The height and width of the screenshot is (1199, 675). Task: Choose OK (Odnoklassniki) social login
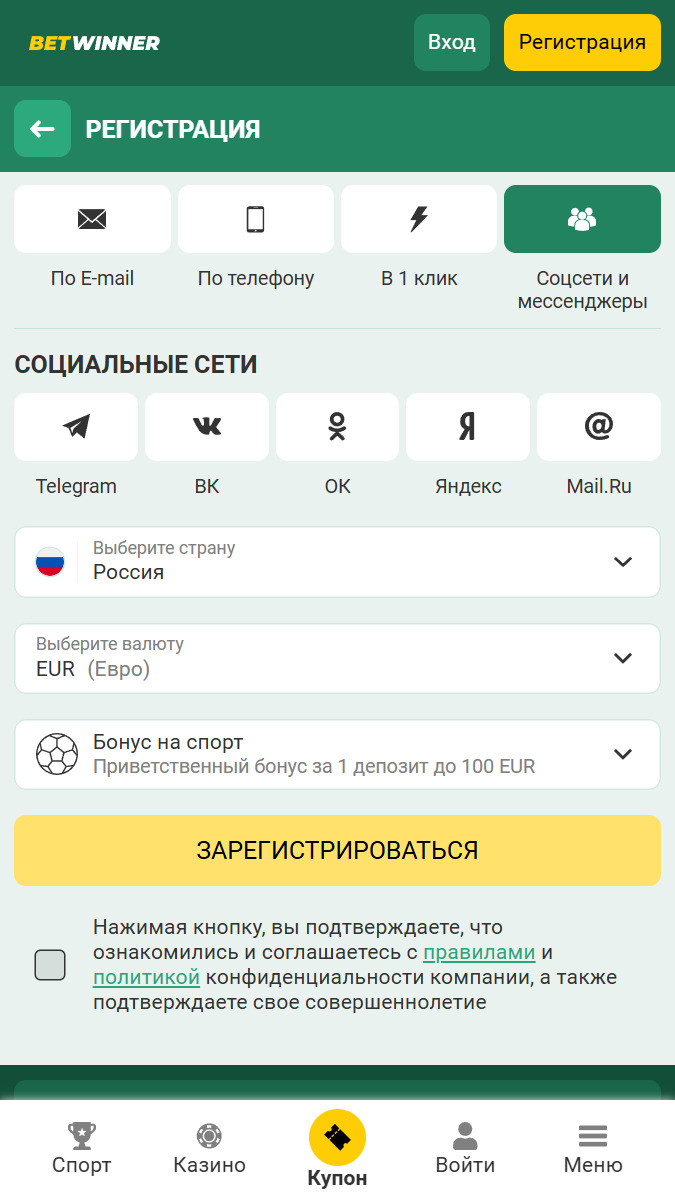coord(337,426)
